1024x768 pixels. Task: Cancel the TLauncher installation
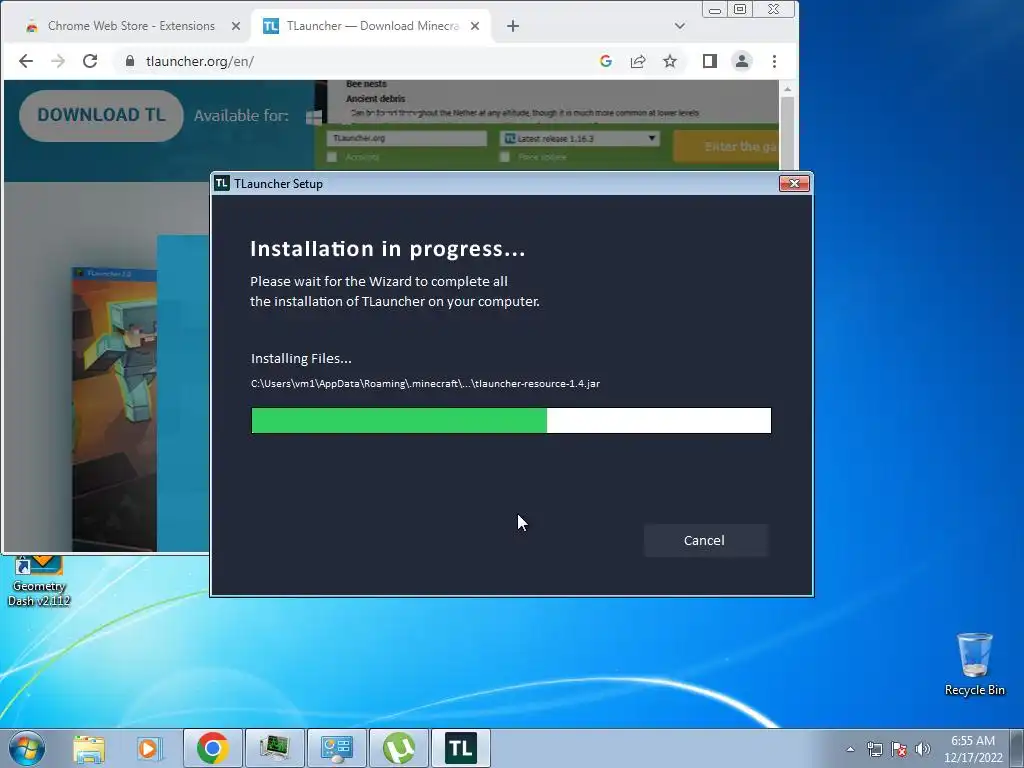pos(705,540)
